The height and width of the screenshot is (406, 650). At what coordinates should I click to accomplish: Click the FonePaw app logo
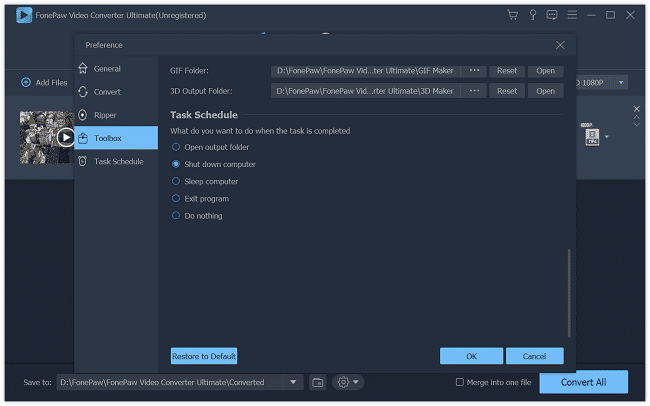[x=24, y=15]
